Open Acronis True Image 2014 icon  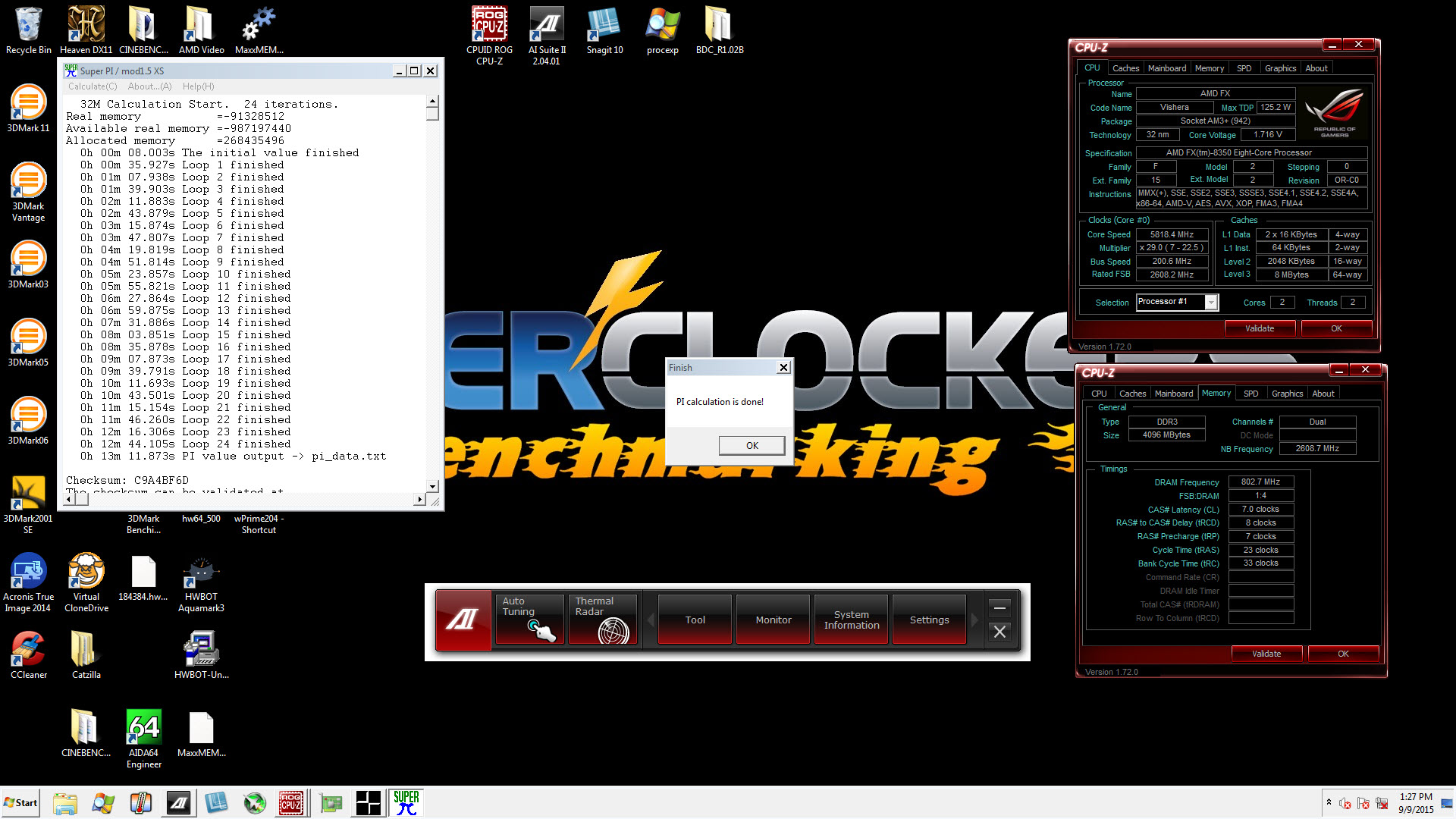28,582
